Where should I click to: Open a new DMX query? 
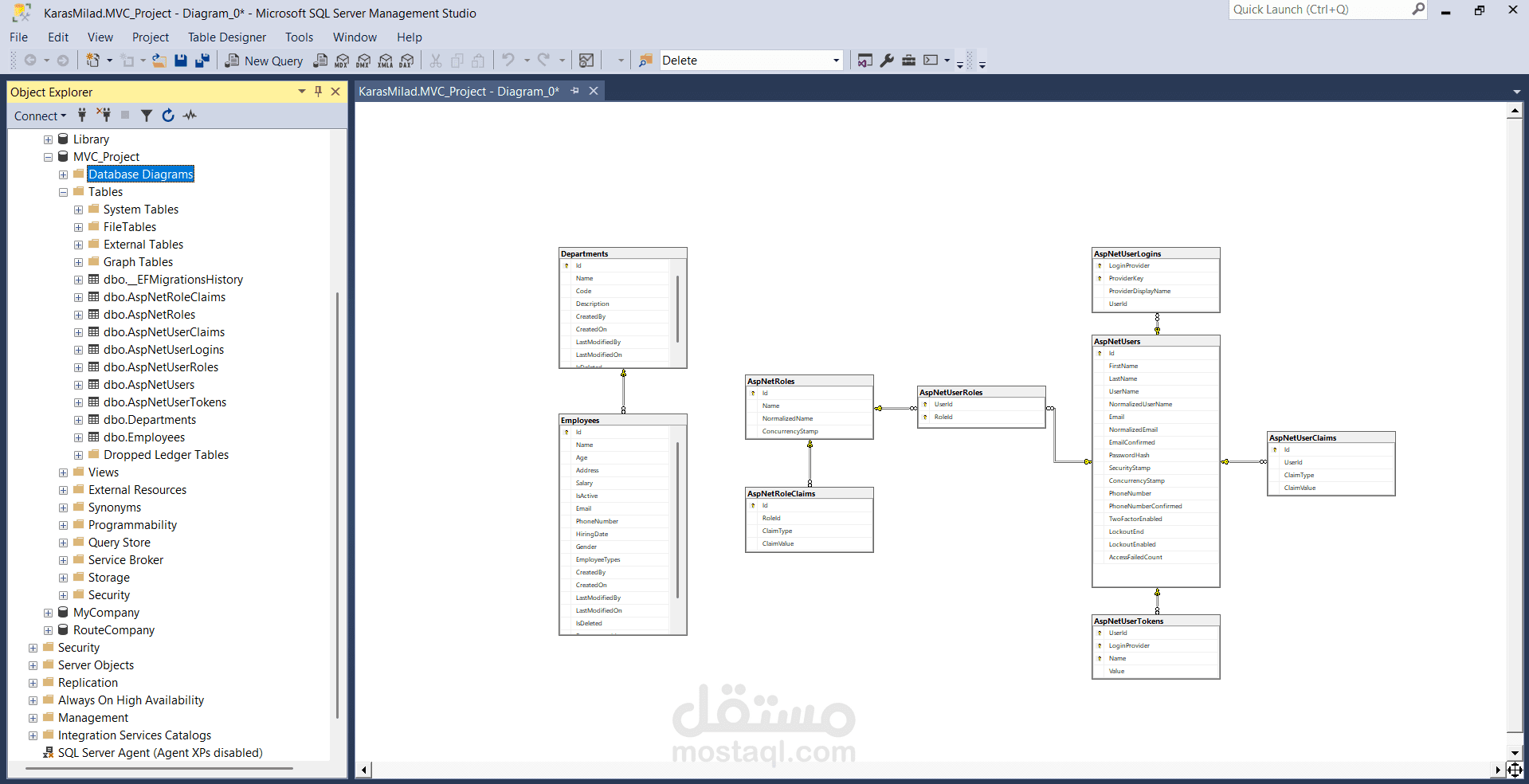tap(363, 61)
